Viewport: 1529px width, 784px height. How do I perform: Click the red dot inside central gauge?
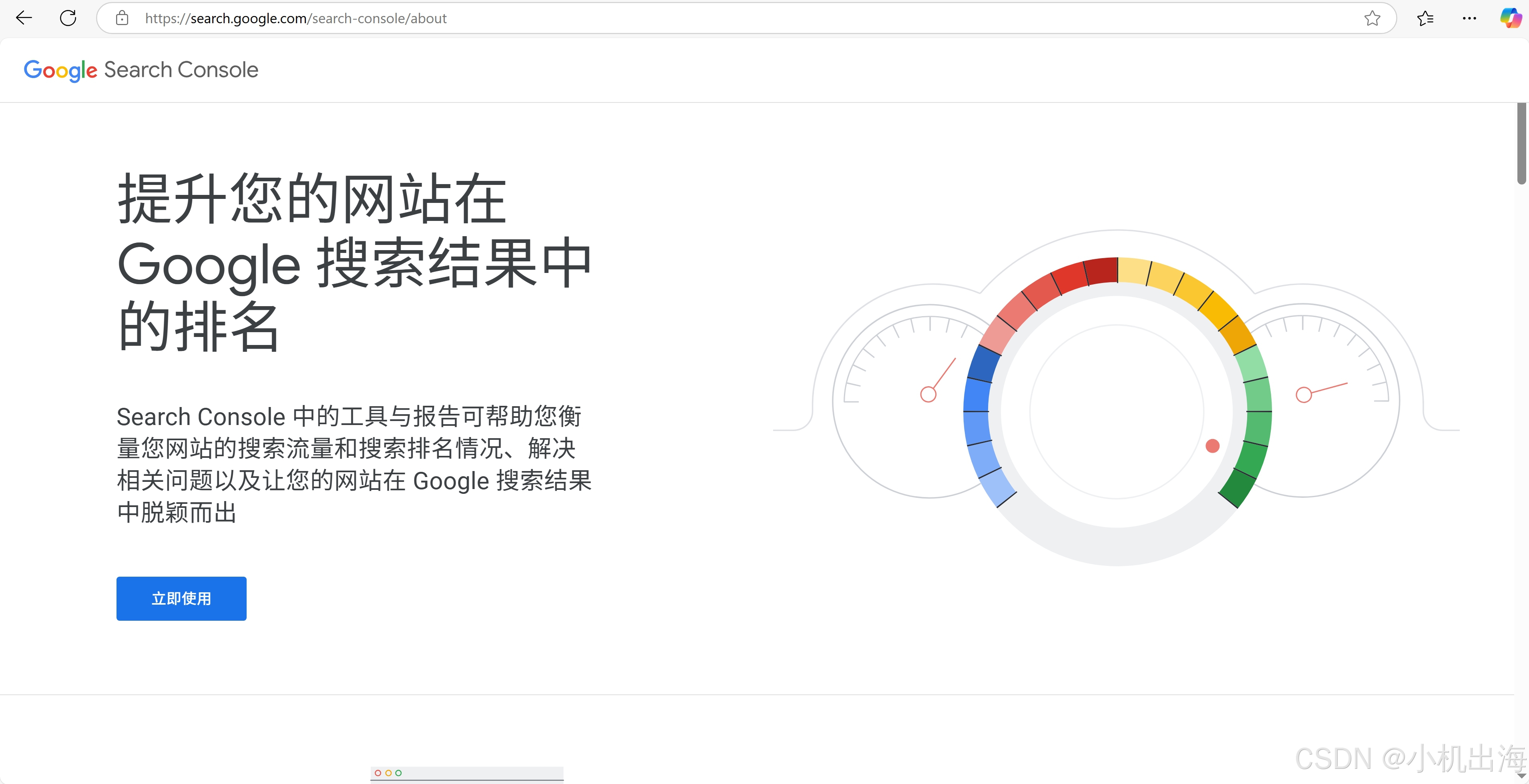(x=1213, y=446)
